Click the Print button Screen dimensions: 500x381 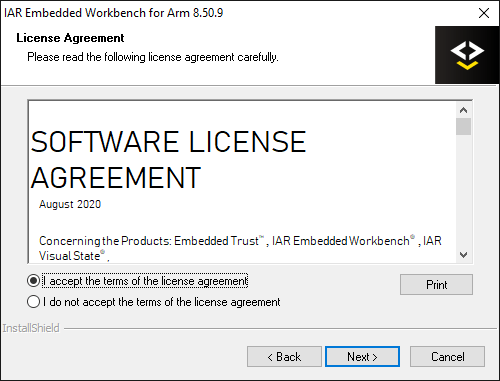click(436, 285)
